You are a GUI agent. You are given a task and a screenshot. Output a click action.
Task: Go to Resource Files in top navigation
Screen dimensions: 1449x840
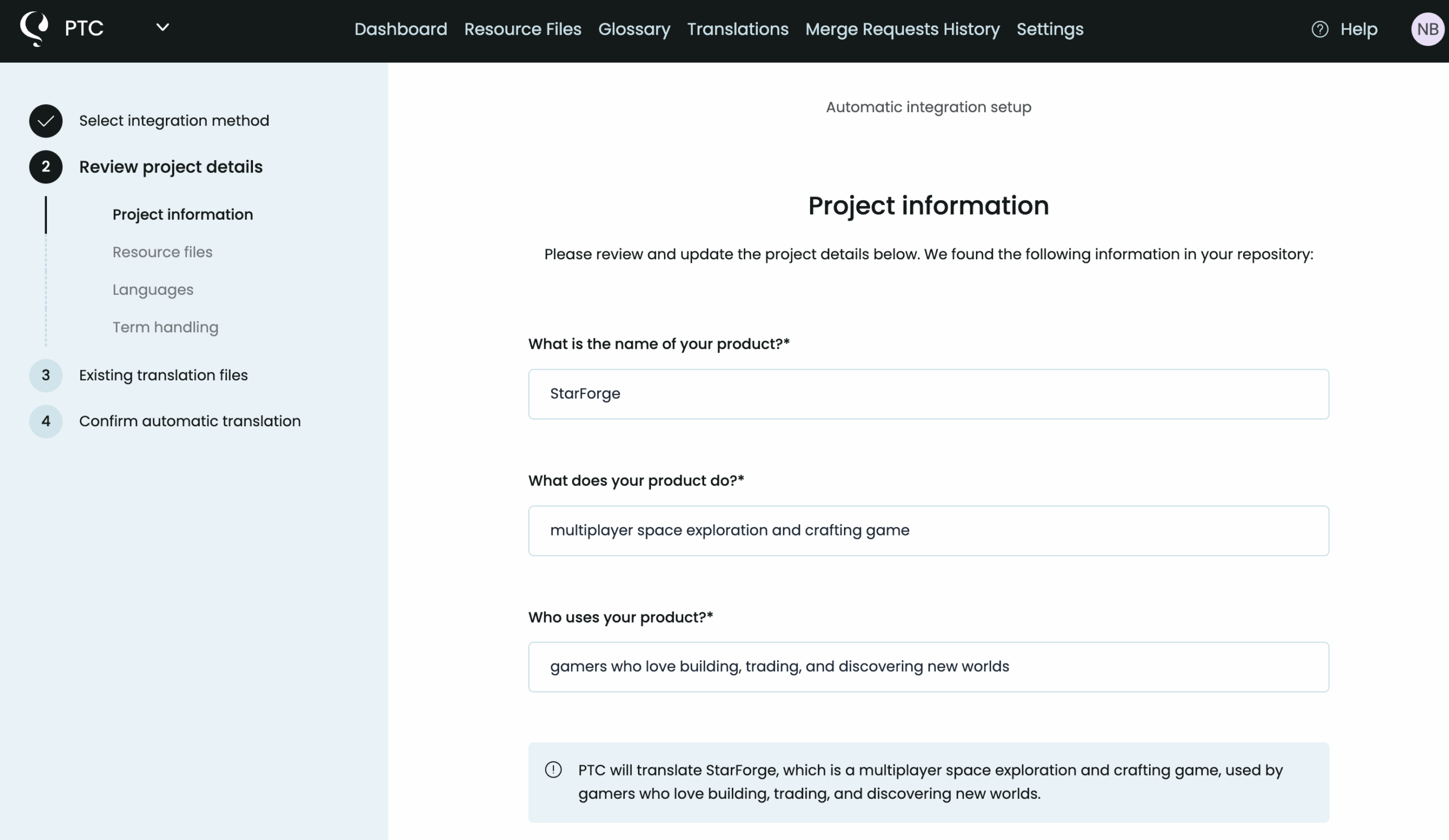(x=522, y=29)
